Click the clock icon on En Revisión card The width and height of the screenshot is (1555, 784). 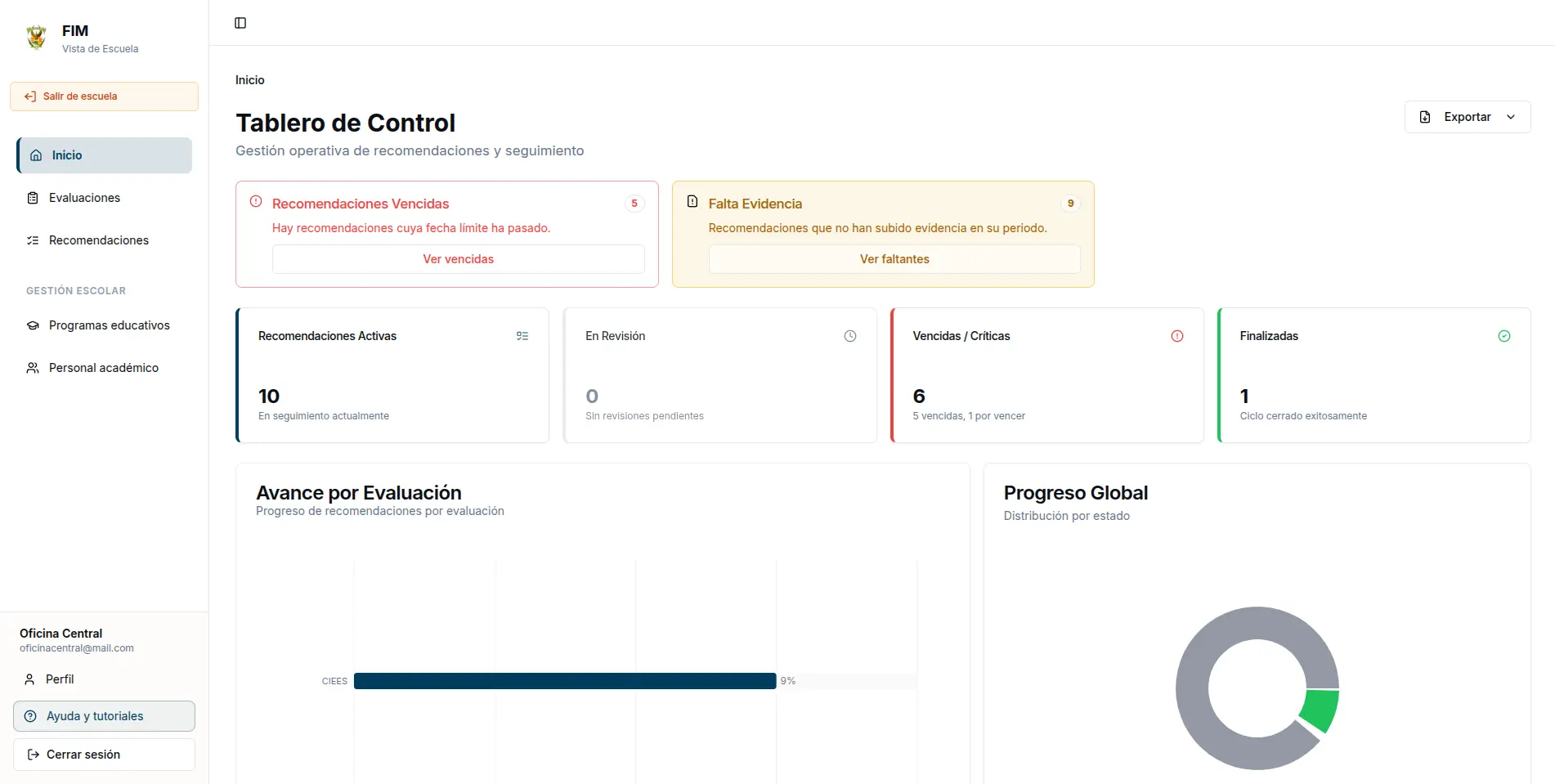(850, 336)
